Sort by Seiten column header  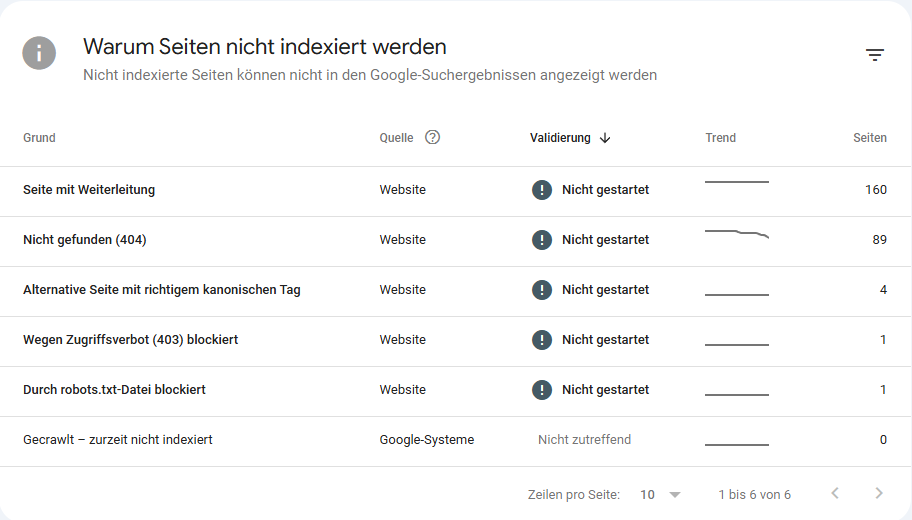(870, 138)
